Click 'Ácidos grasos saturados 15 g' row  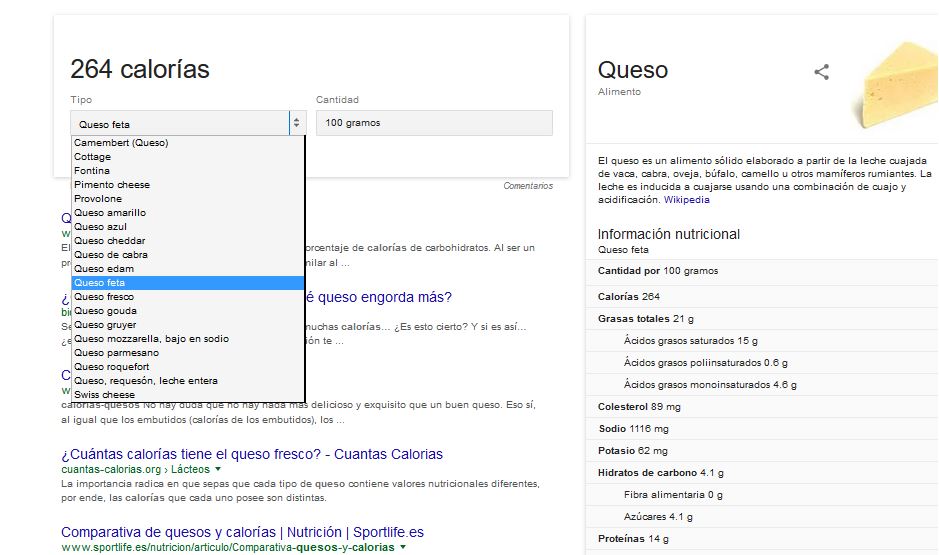click(x=762, y=341)
